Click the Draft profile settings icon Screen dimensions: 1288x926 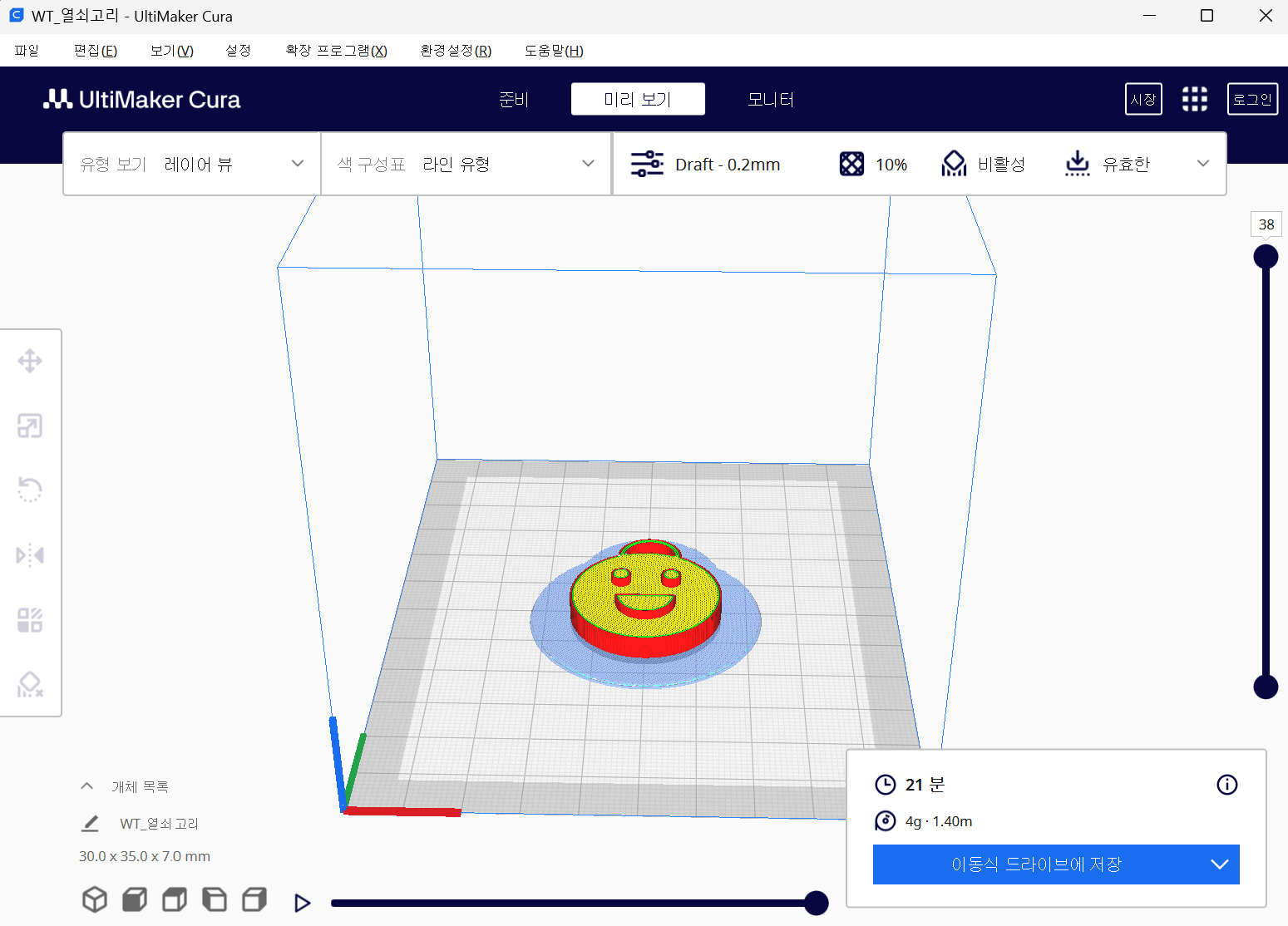tap(647, 164)
